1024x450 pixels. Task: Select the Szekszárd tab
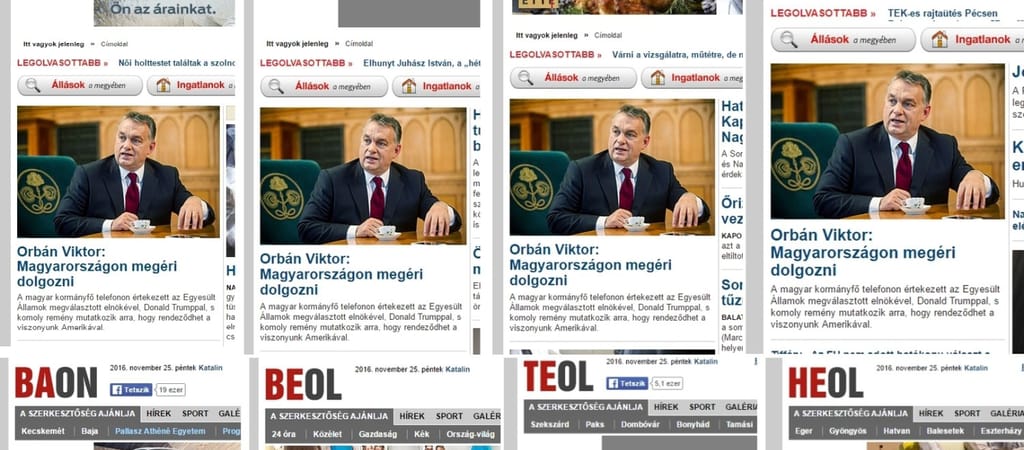click(x=548, y=425)
